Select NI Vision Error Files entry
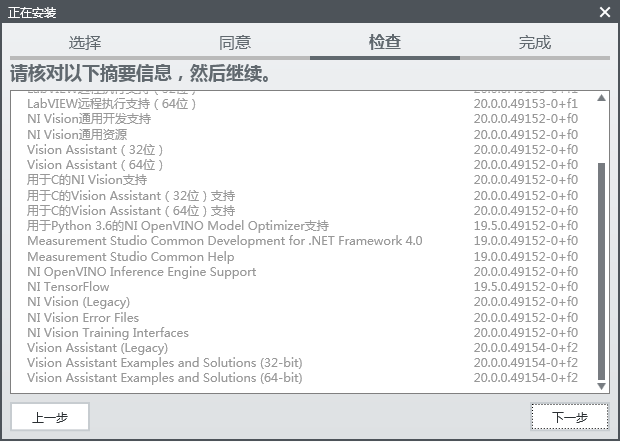This screenshot has width=620, height=442. point(83,318)
